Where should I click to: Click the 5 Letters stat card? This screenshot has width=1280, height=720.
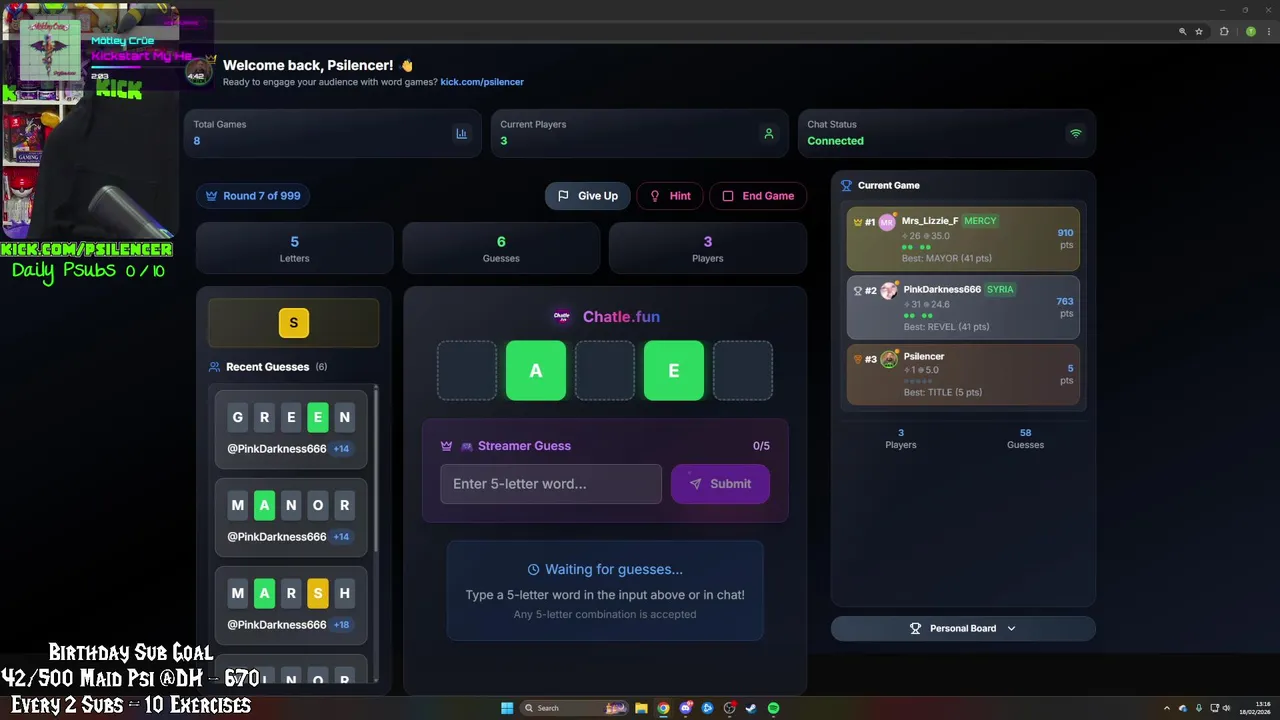click(x=294, y=248)
